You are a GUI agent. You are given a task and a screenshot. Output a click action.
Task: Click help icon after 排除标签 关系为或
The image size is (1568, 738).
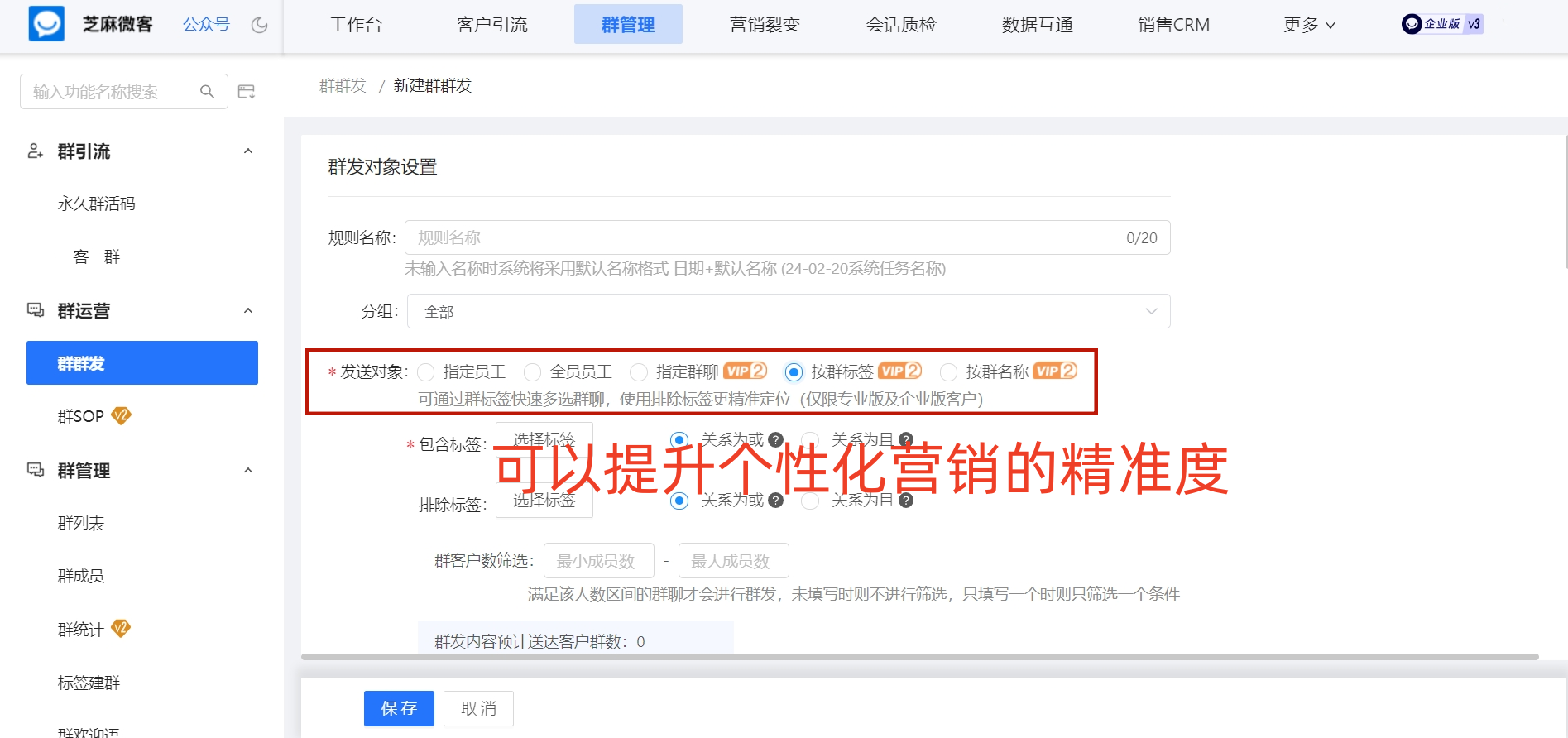[x=775, y=501]
